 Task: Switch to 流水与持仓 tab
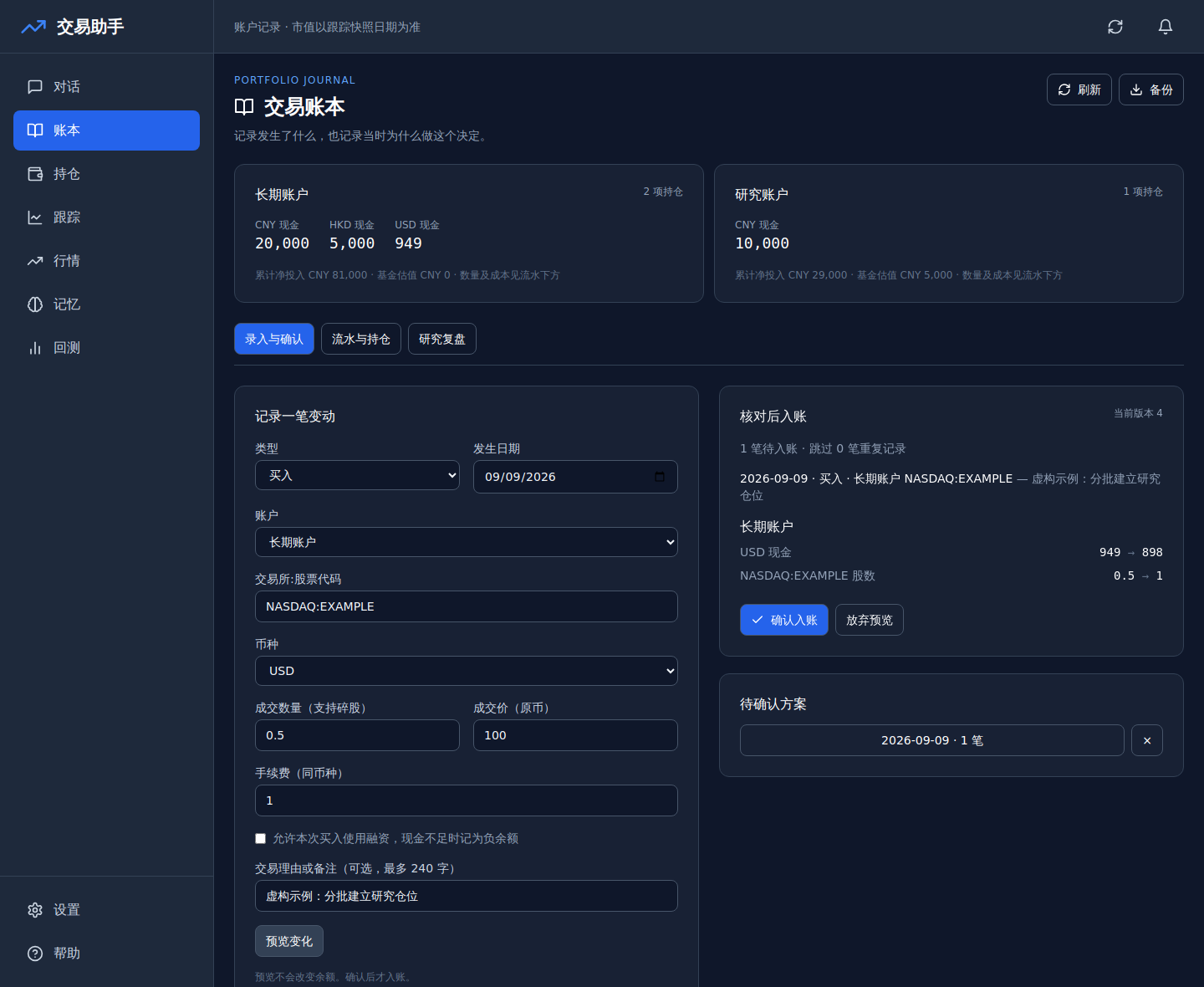[361, 339]
